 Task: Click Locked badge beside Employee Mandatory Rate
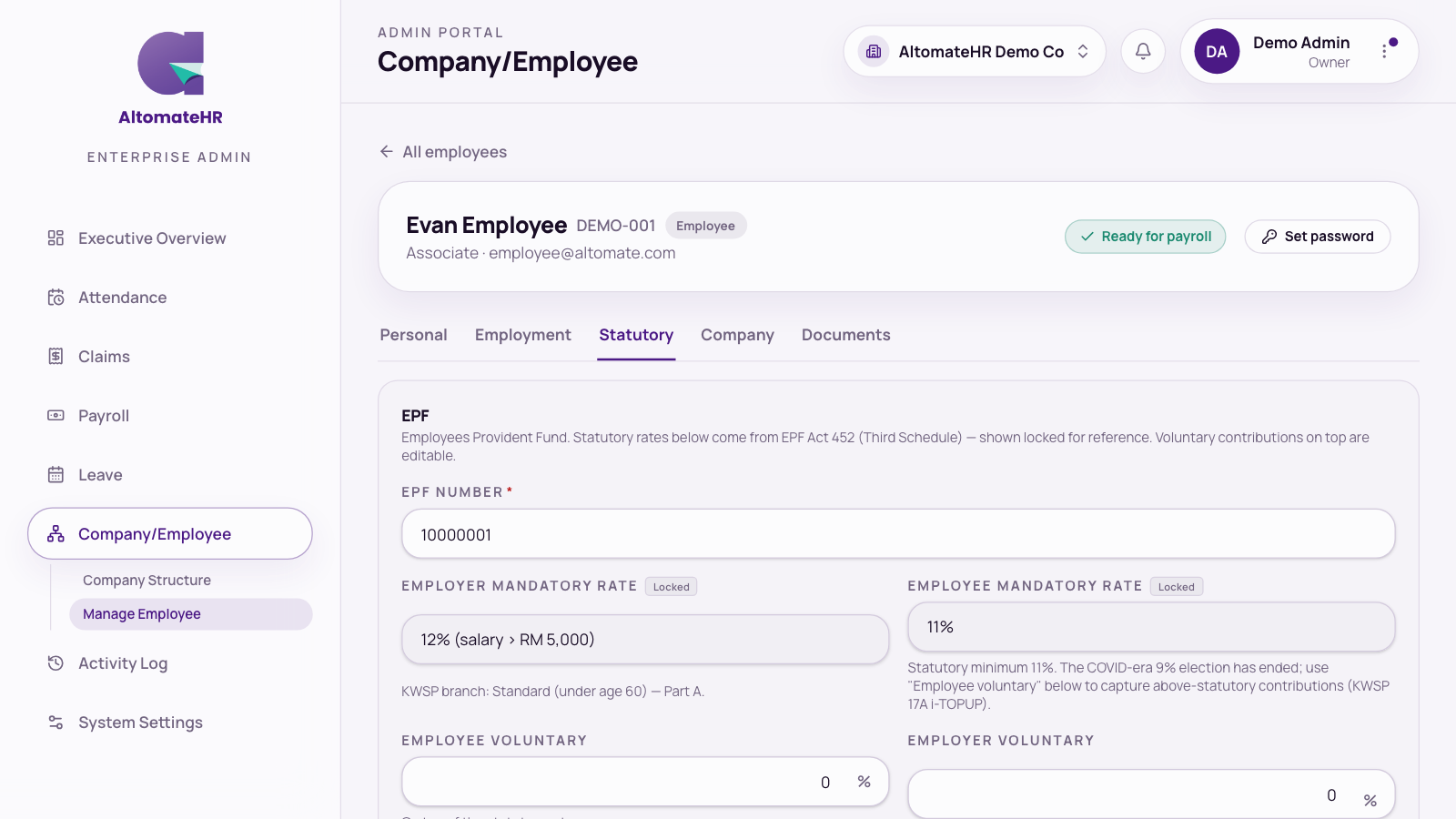(1177, 587)
